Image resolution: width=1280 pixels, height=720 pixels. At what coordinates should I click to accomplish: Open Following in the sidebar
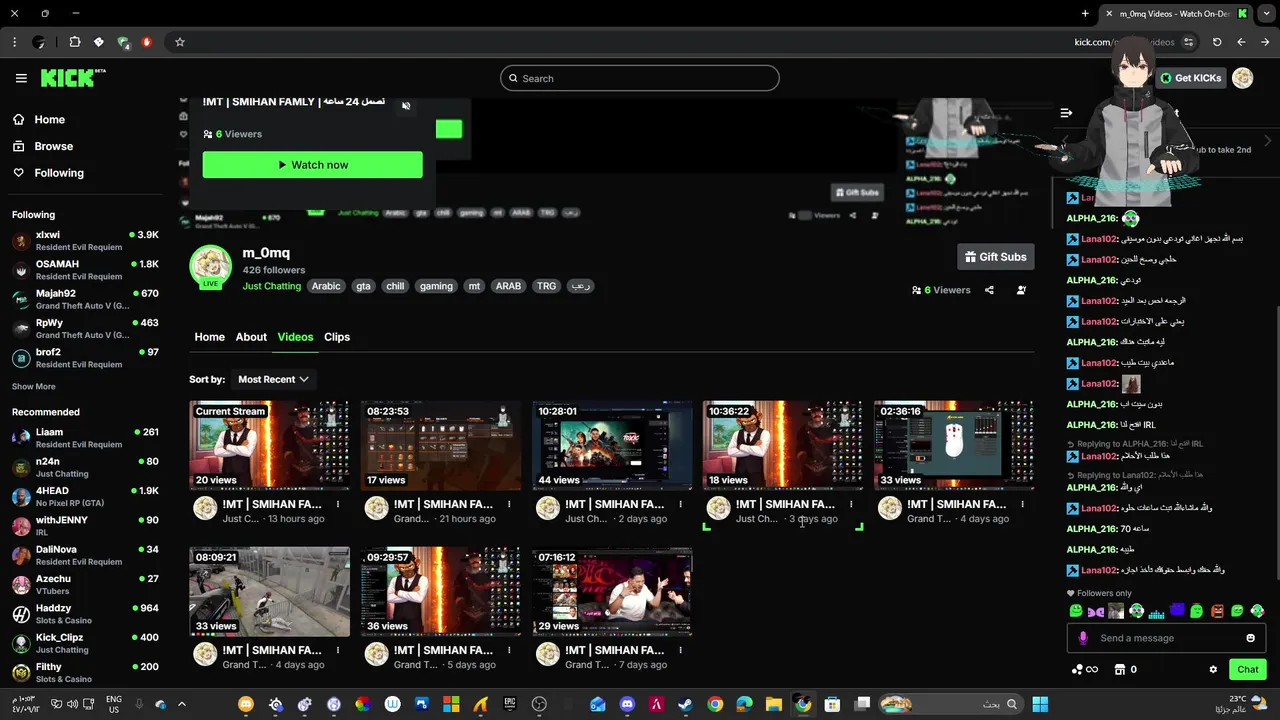[x=49, y=173]
